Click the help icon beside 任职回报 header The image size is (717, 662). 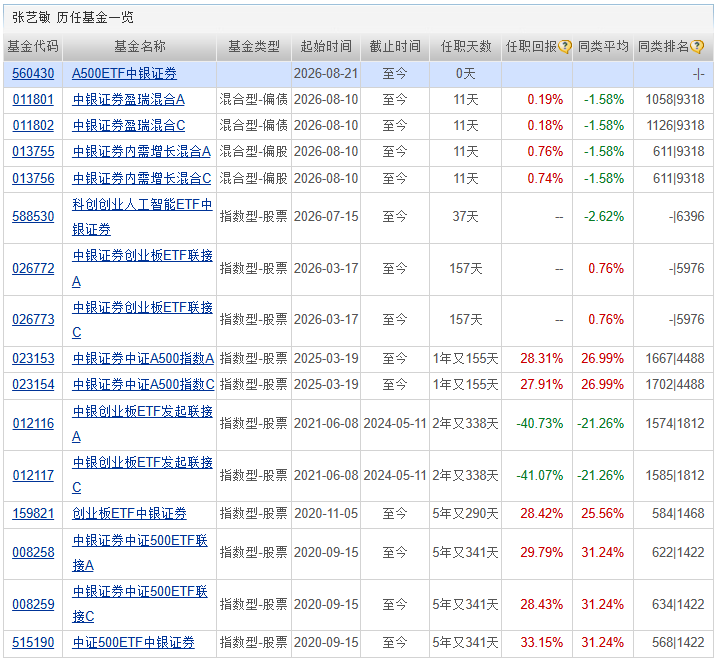click(x=565, y=46)
